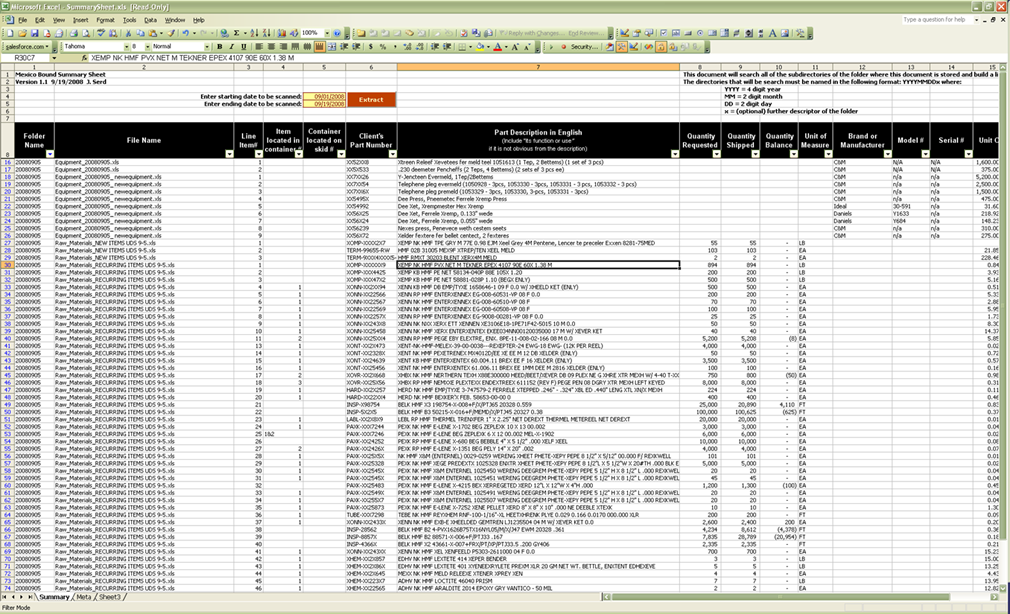Open the Chart Wizard
The height and width of the screenshot is (614, 1010).
[x=281, y=33]
